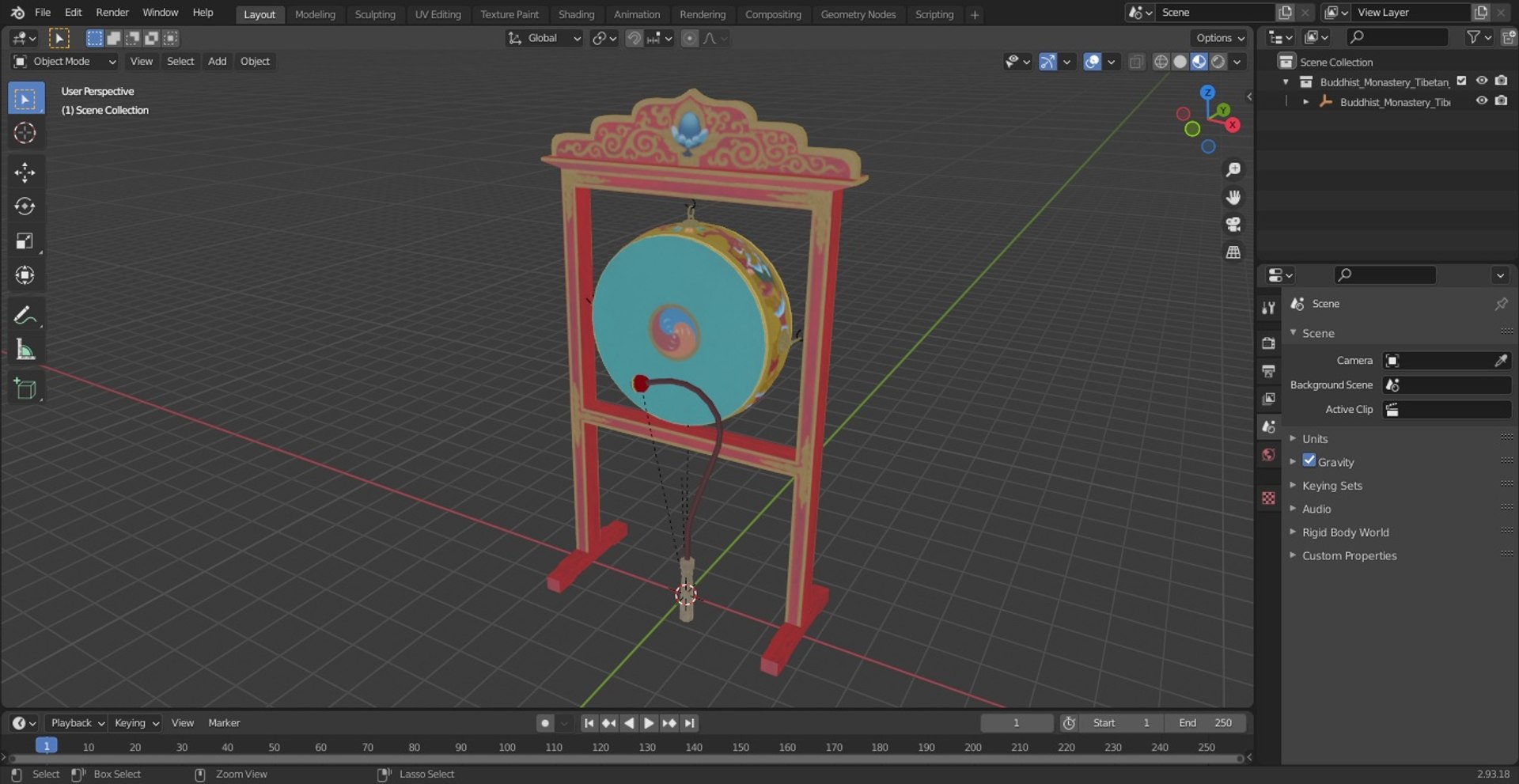This screenshot has width=1519, height=784.
Task: Open the Object Mode dropdown
Action: [x=65, y=62]
